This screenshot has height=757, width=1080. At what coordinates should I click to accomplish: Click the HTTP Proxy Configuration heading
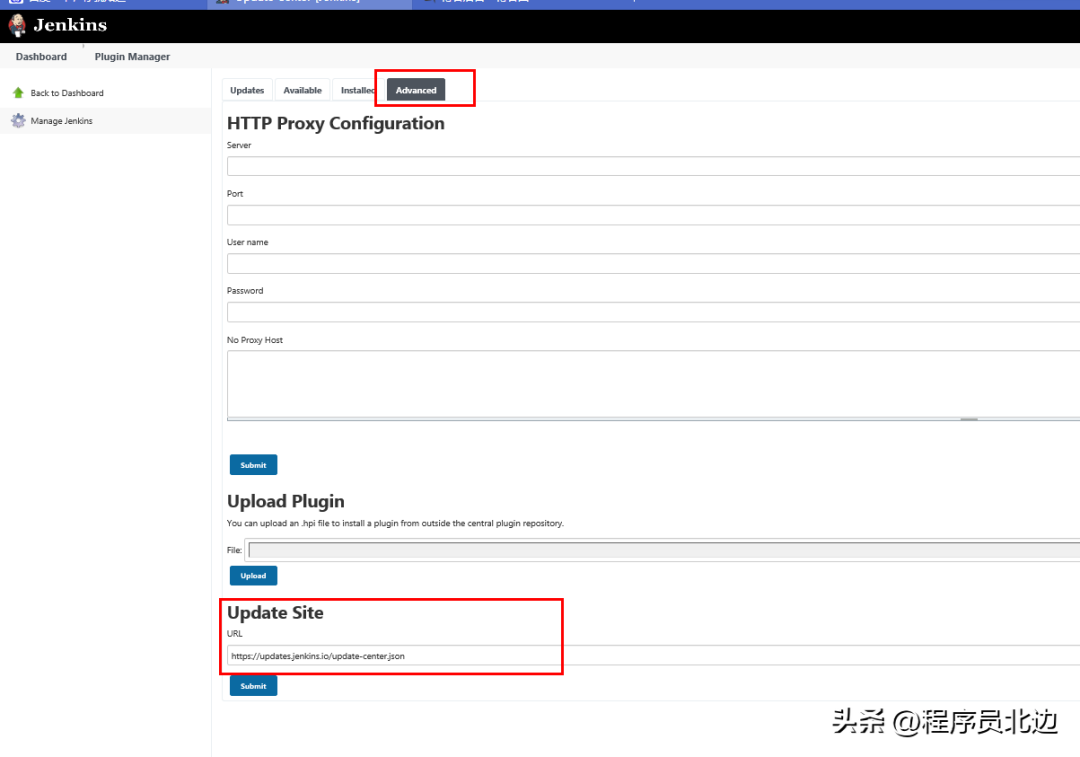click(335, 123)
